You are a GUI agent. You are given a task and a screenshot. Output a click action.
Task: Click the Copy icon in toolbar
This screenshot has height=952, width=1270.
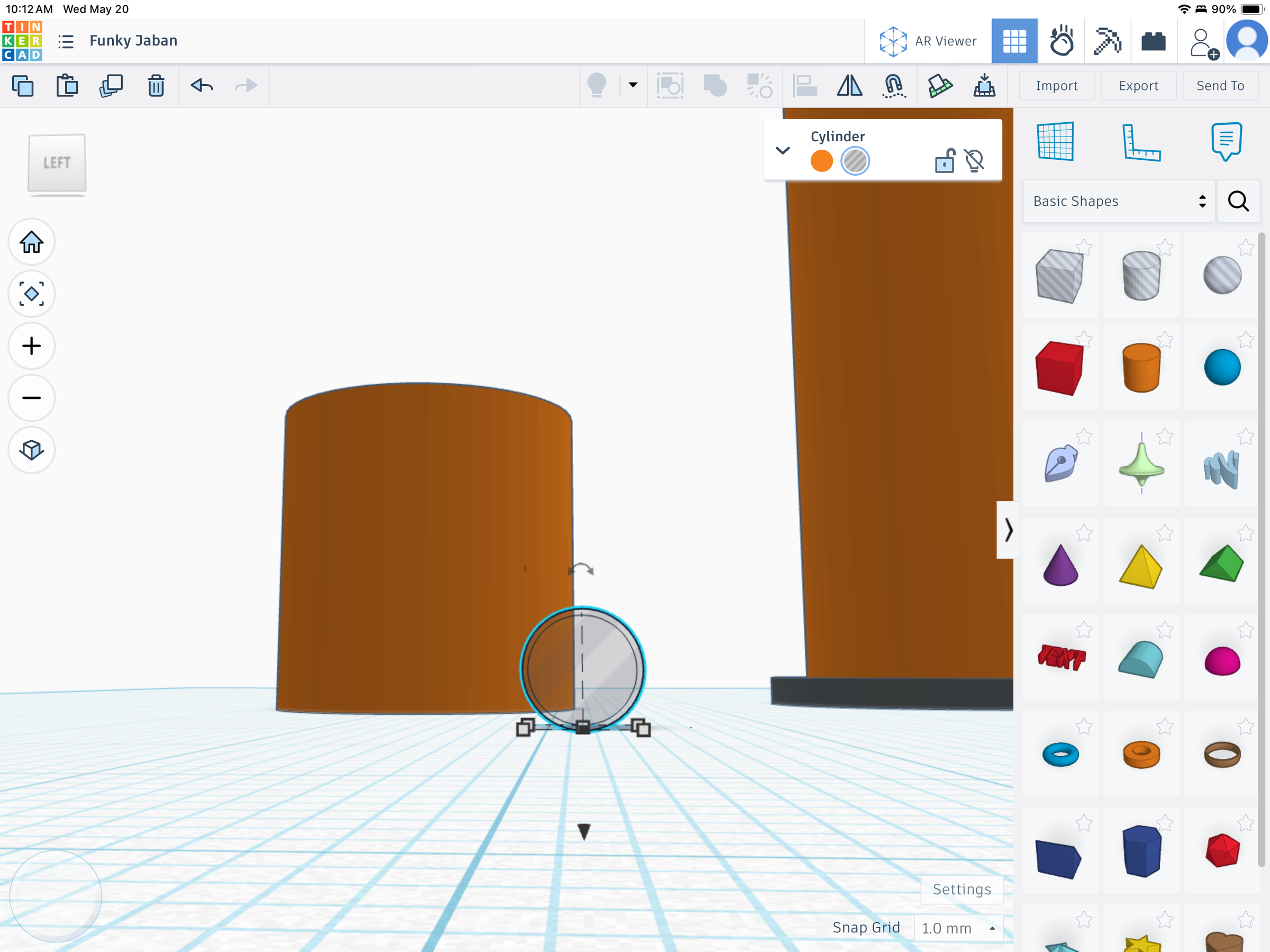(x=23, y=86)
